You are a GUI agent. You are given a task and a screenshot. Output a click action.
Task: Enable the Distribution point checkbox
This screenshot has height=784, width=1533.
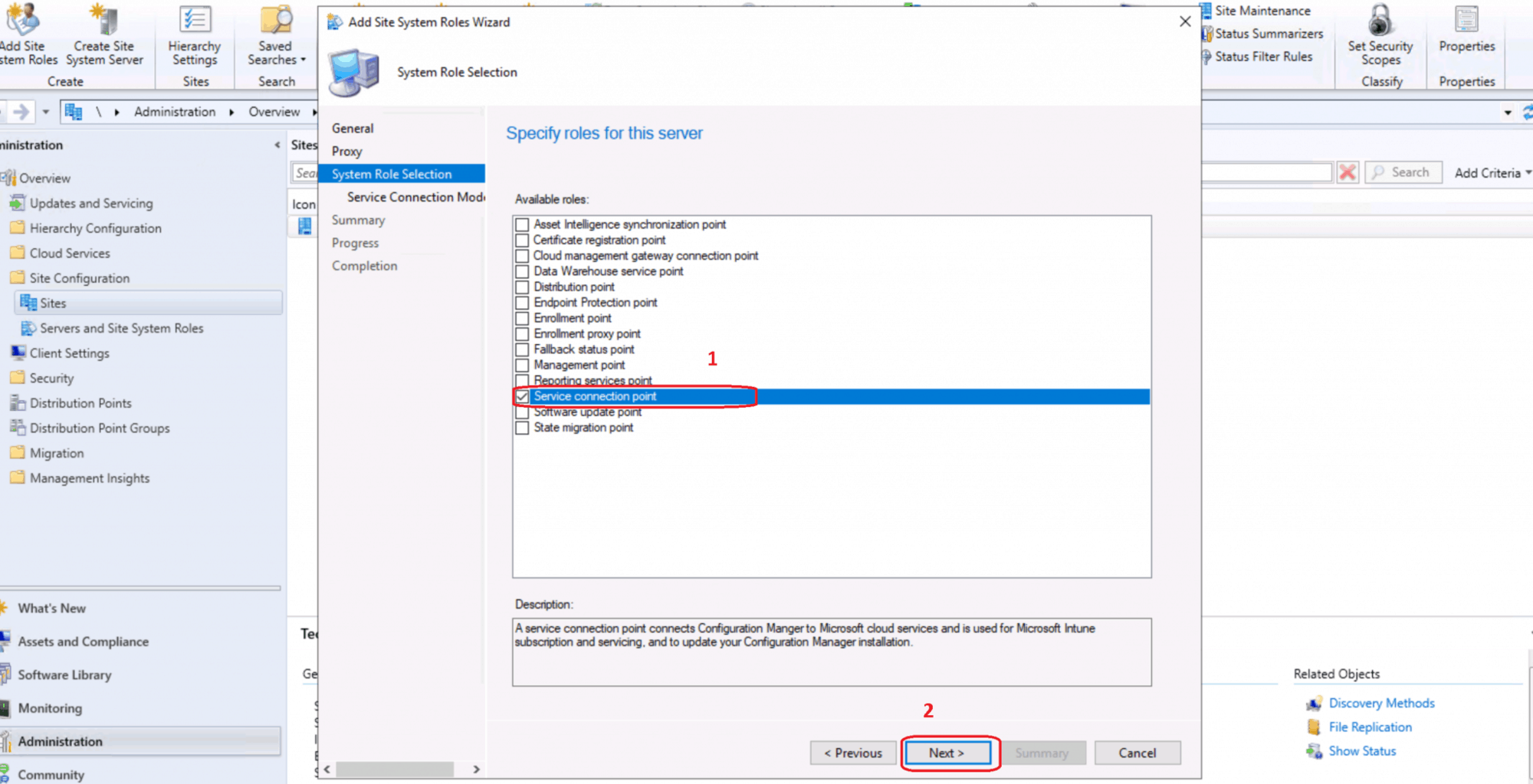pyautogui.click(x=522, y=287)
